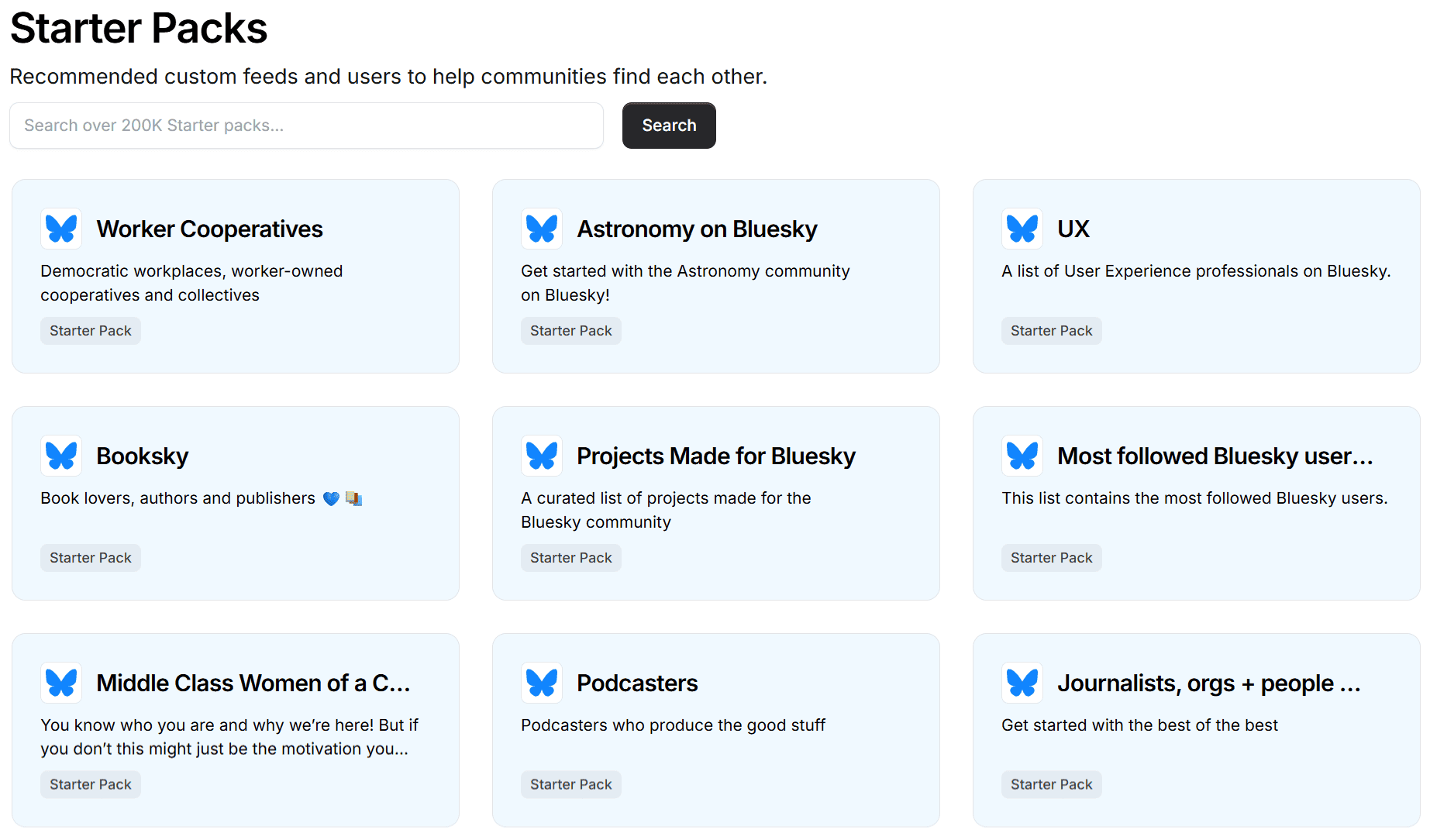Image resolution: width=1430 pixels, height=840 pixels.
Task: Click 'Democratic workplaces, worker-owned cooperatives' description
Action: pyautogui.click(x=191, y=283)
